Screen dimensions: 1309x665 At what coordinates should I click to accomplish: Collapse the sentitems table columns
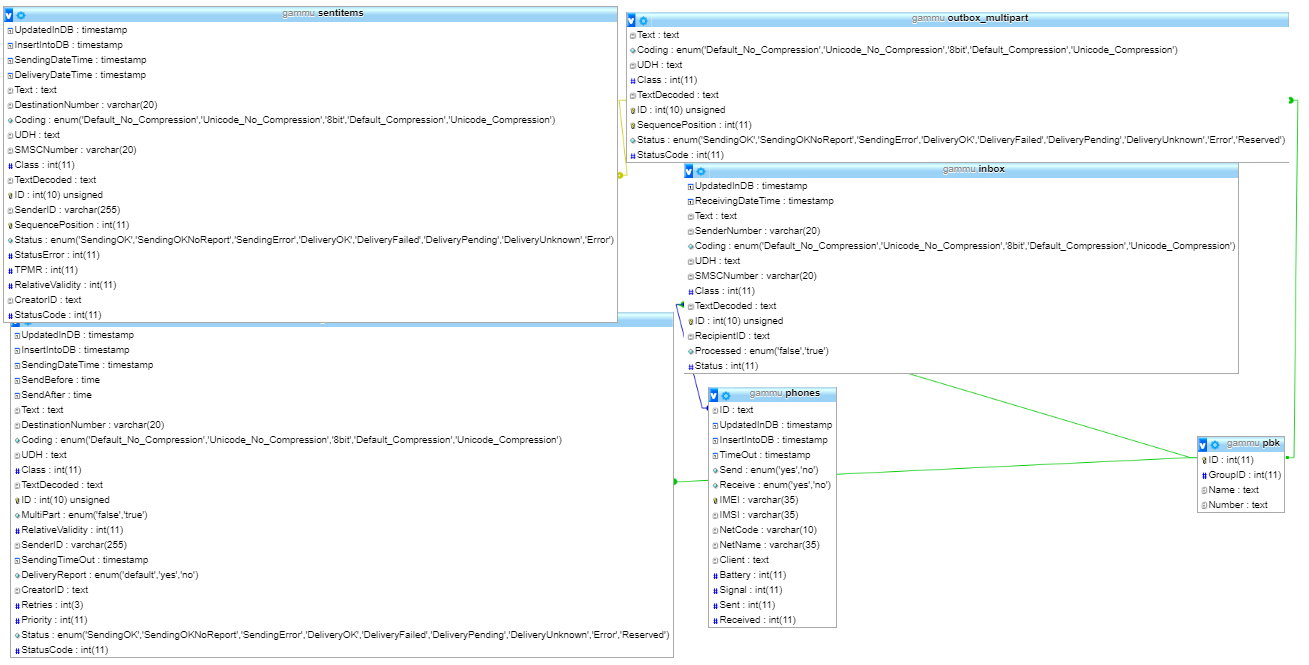(x=9, y=15)
